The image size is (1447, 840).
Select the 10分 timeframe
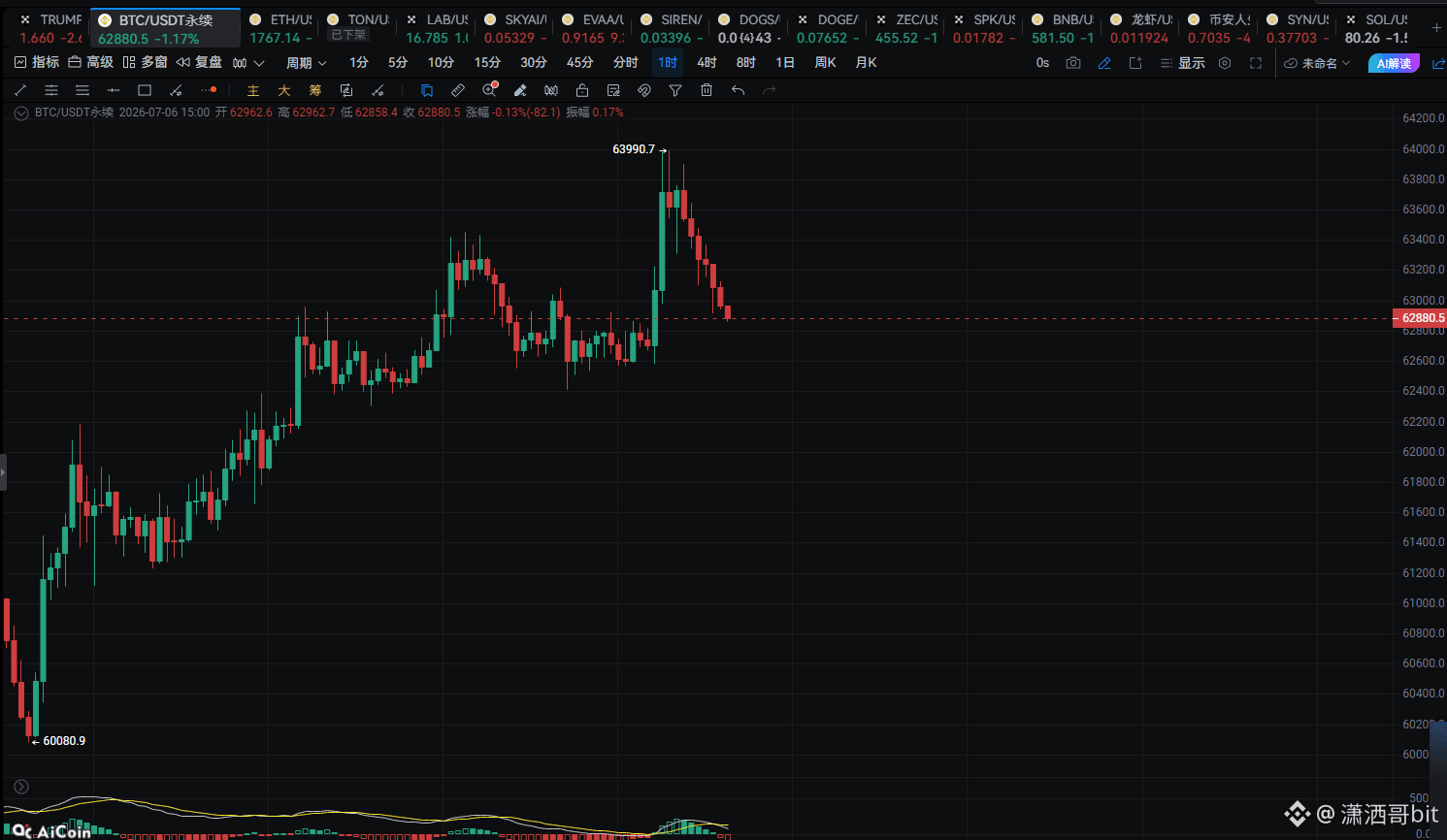pos(441,63)
